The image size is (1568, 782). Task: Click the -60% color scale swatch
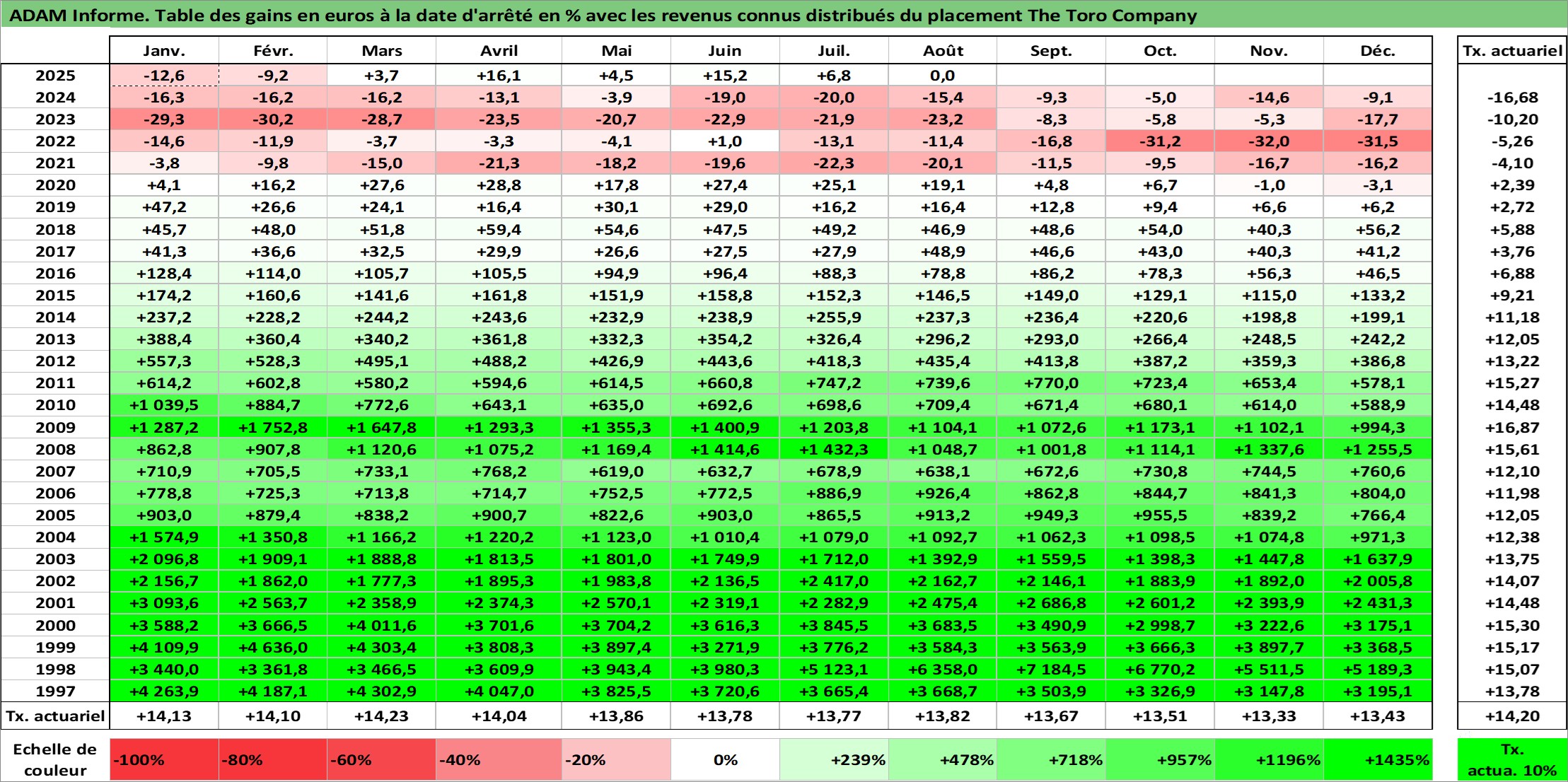[382, 759]
